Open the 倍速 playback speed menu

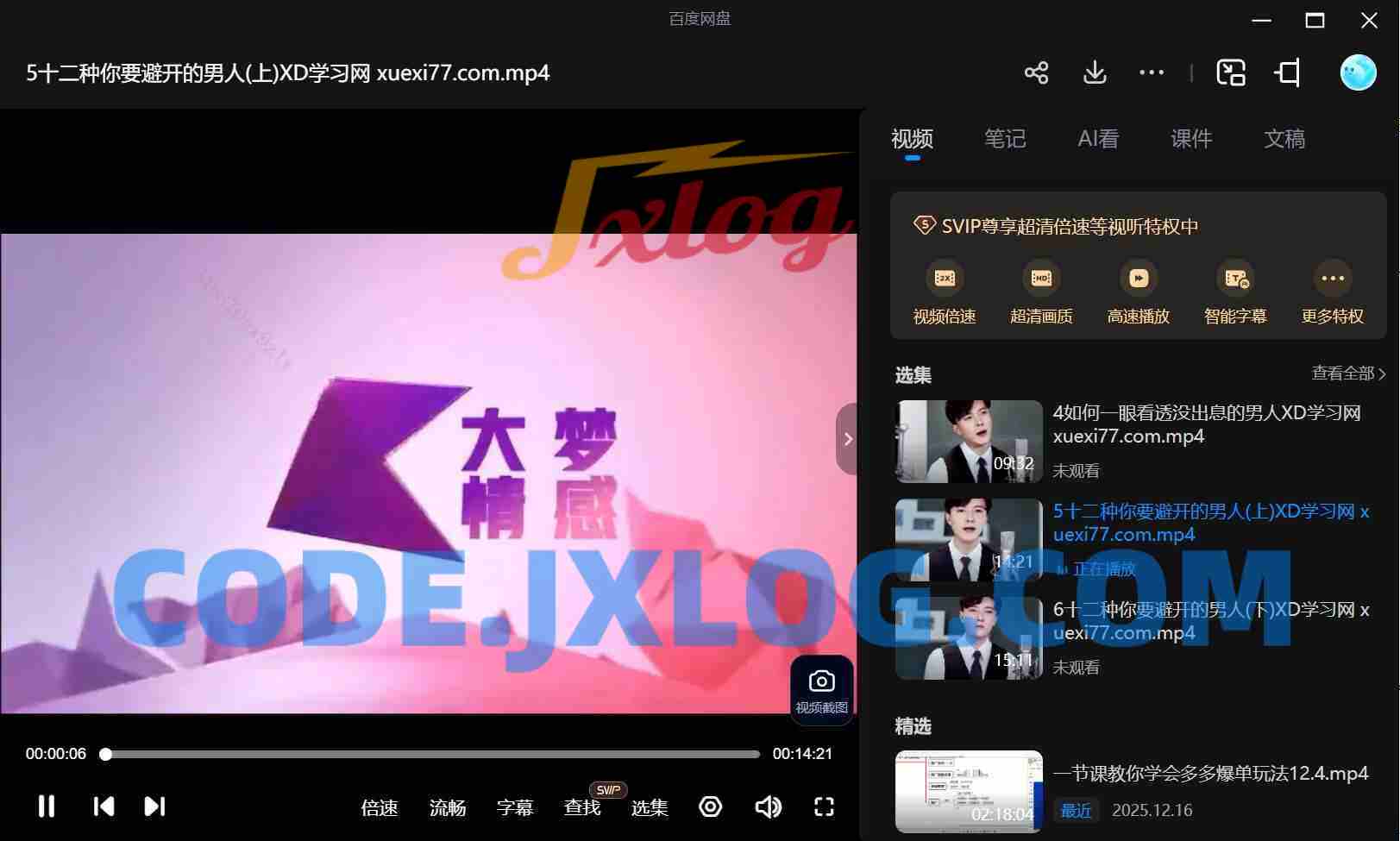[380, 807]
